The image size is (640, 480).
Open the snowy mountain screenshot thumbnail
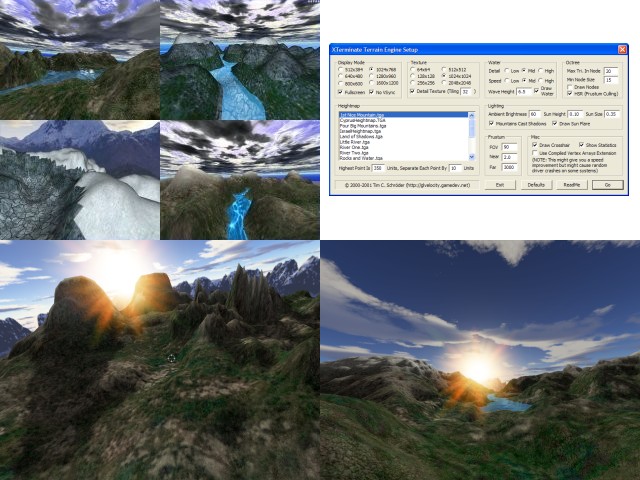click(80, 180)
